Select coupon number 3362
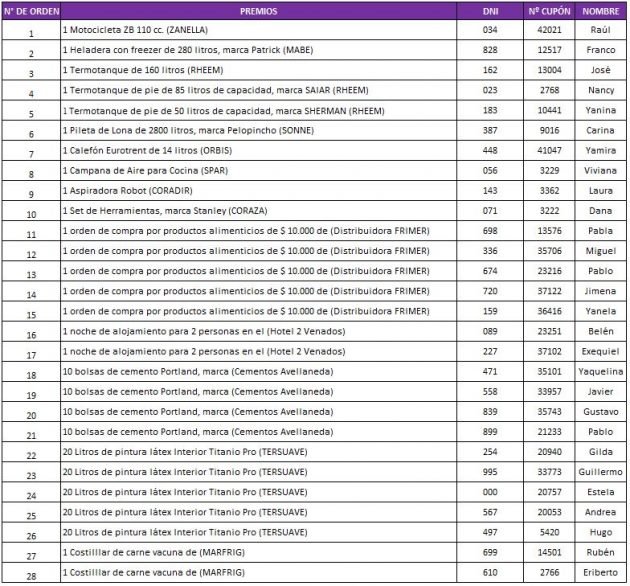 click(549, 191)
